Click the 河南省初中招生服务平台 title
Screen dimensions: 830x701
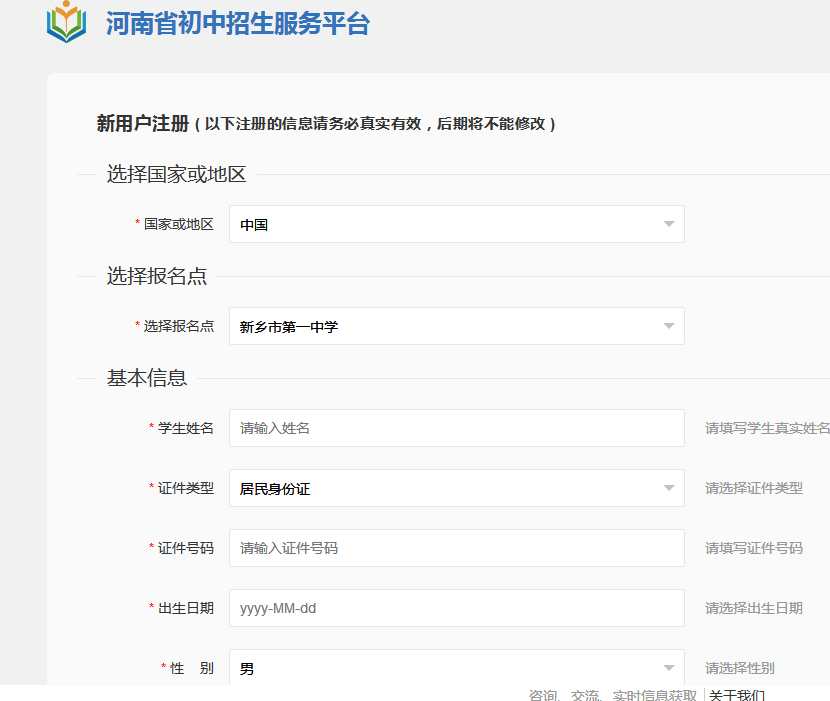[237, 24]
